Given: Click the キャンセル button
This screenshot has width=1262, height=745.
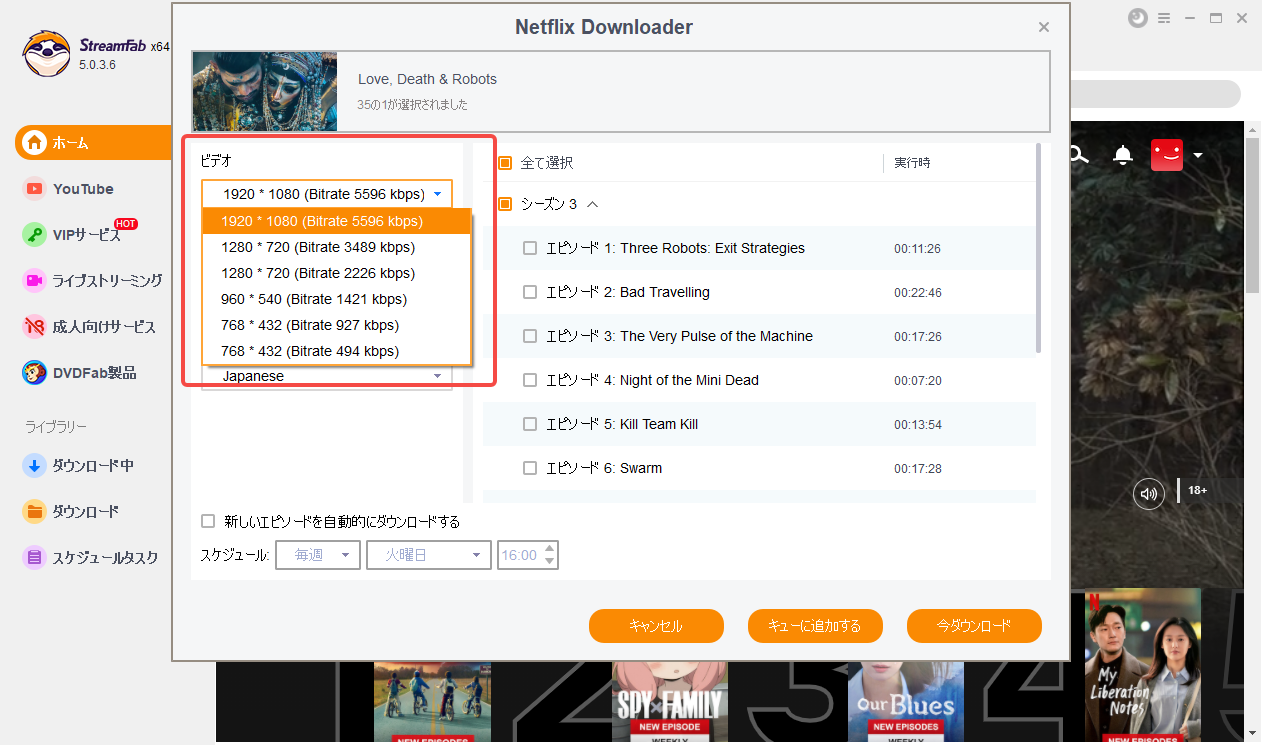Looking at the screenshot, I should click(656, 626).
